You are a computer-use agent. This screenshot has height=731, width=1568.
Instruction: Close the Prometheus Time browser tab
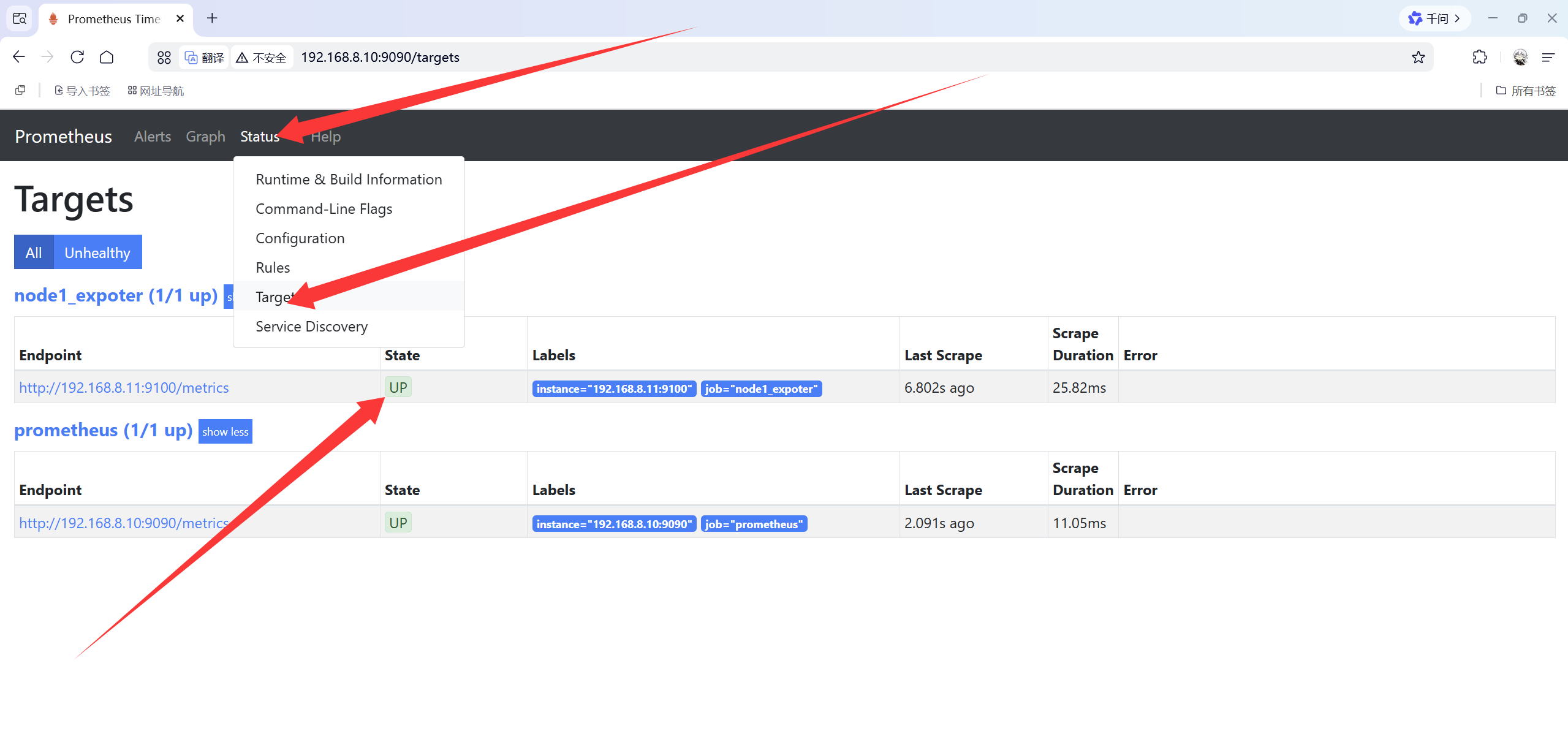pos(180,18)
